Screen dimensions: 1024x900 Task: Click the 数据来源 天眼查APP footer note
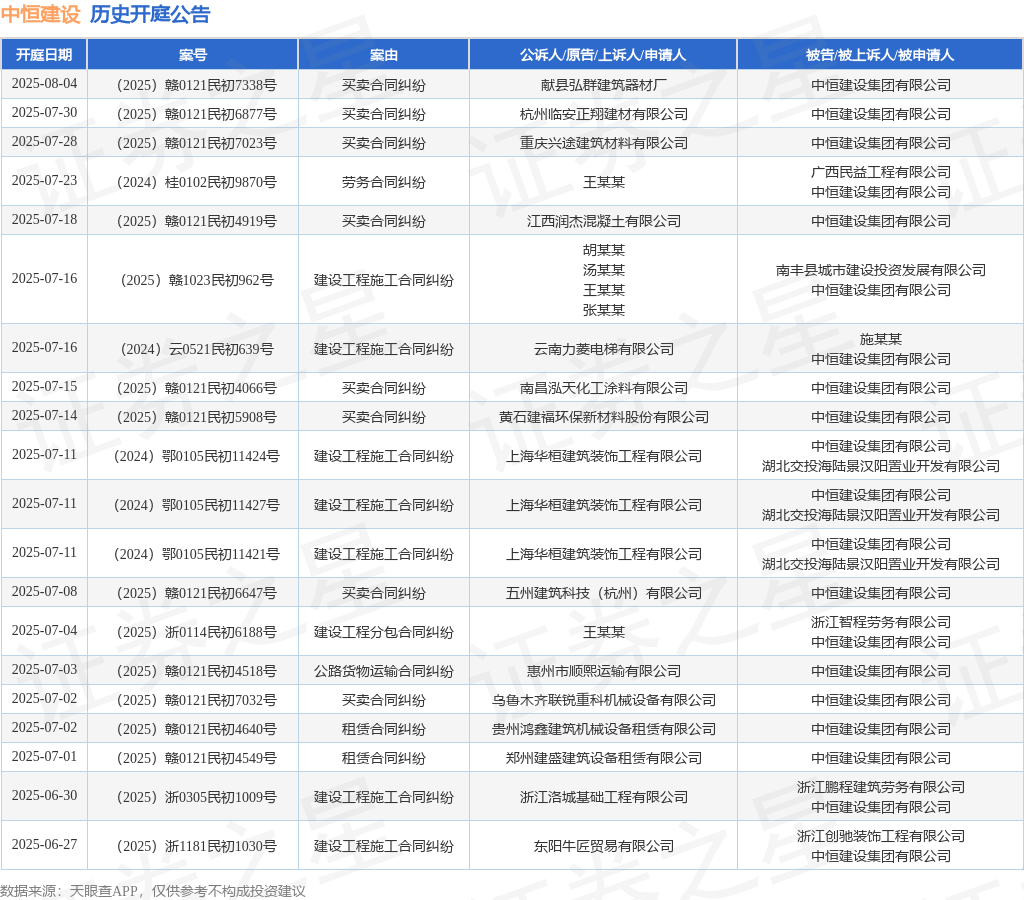pyautogui.click(x=153, y=891)
